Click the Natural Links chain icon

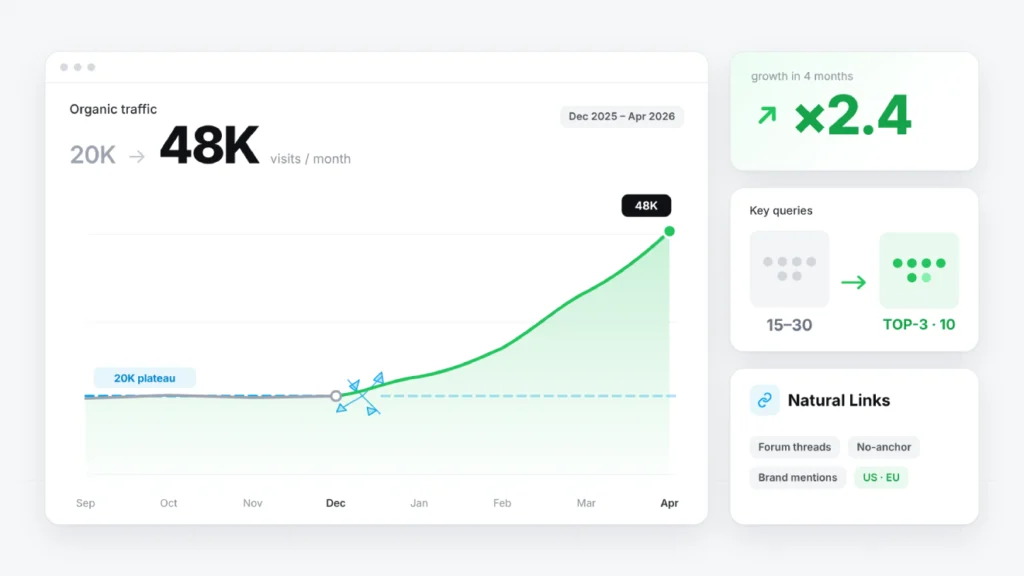click(764, 400)
